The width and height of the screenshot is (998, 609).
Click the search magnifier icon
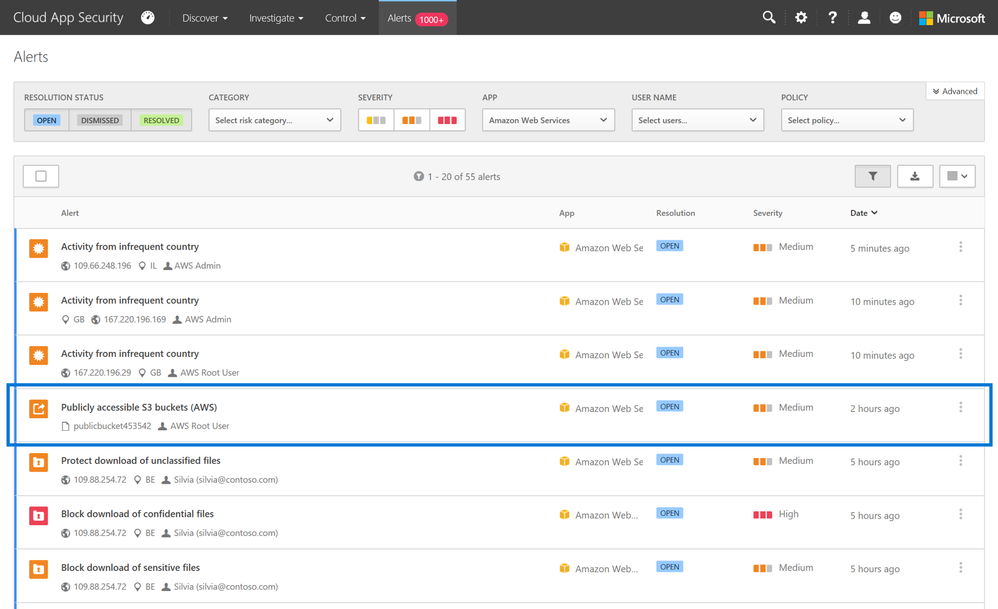coord(769,18)
